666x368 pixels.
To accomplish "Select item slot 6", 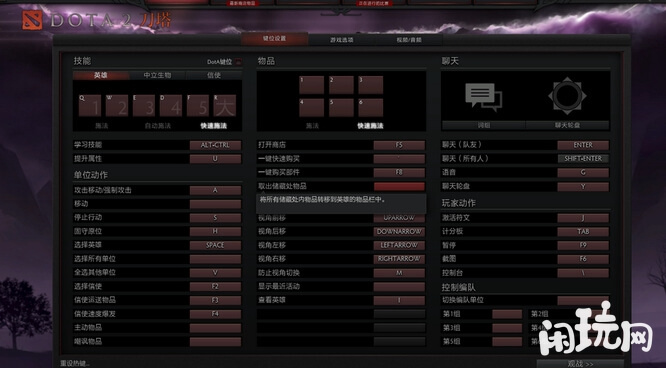I will pos(370,108).
